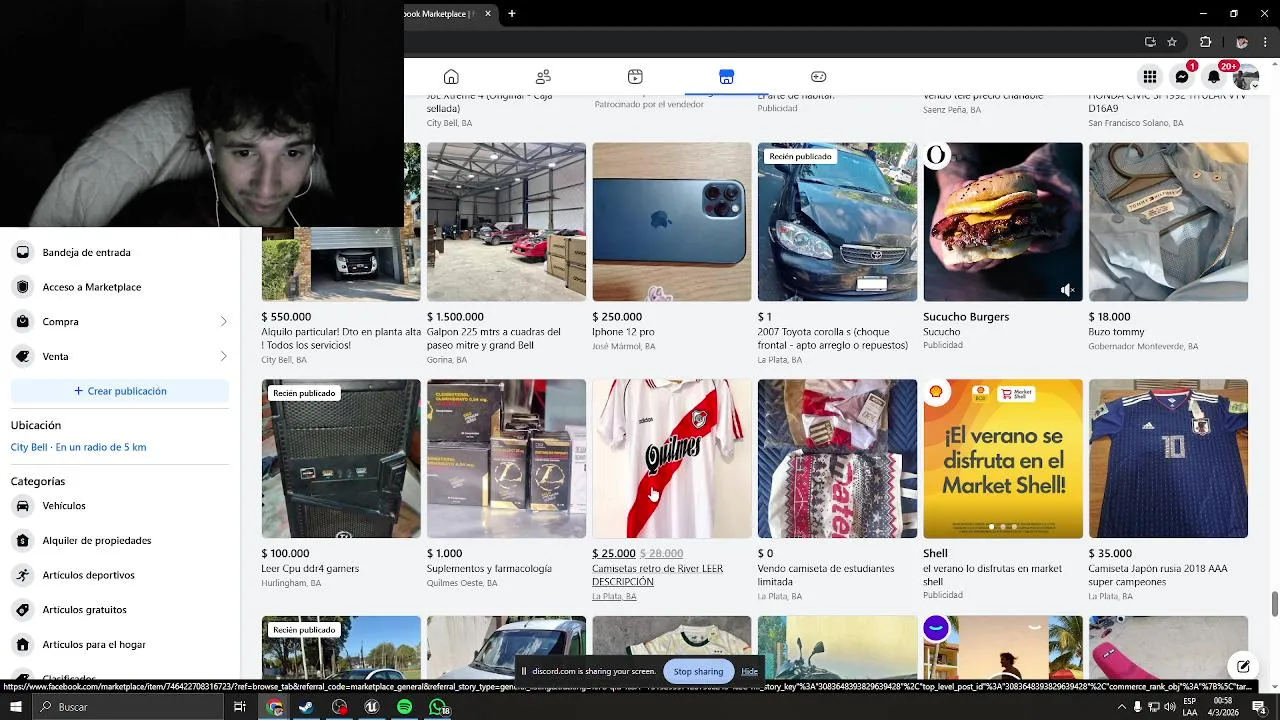This screenshot has width=1280, height=720.
Task: Open Suplementos y farmacología listing photo
Action: 506,459
